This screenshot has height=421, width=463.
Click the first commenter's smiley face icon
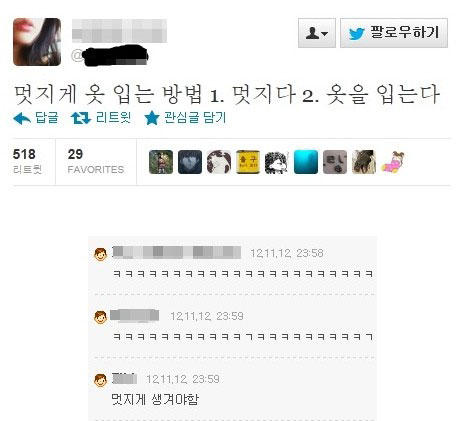point(100,254)
